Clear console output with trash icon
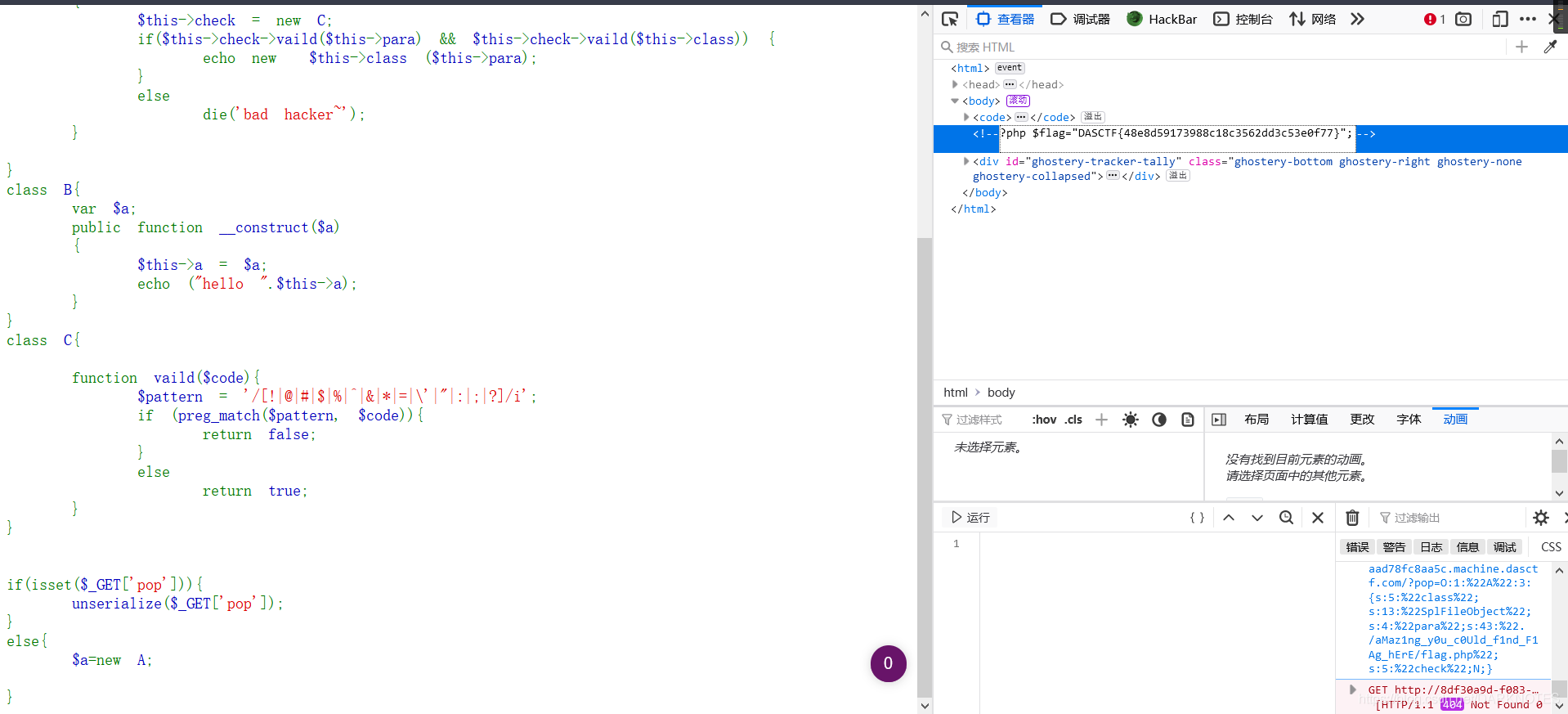This screenshot has height=714, width=1568. pyautogui.click(x=1352, y=518)
